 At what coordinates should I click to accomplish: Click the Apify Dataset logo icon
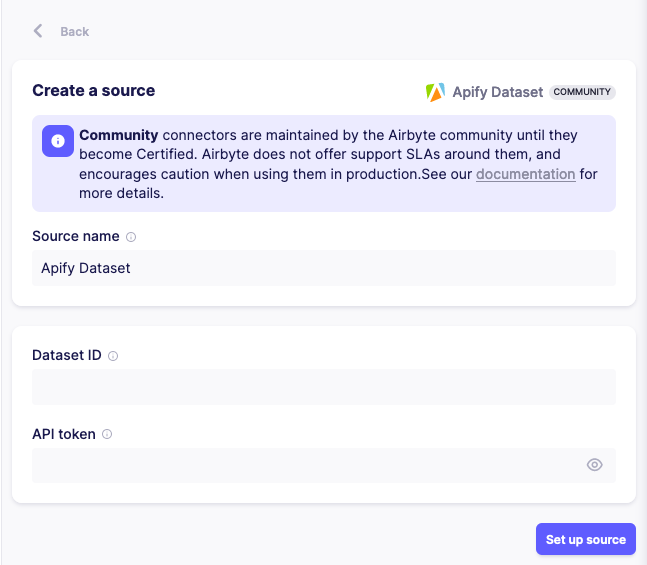435,92
